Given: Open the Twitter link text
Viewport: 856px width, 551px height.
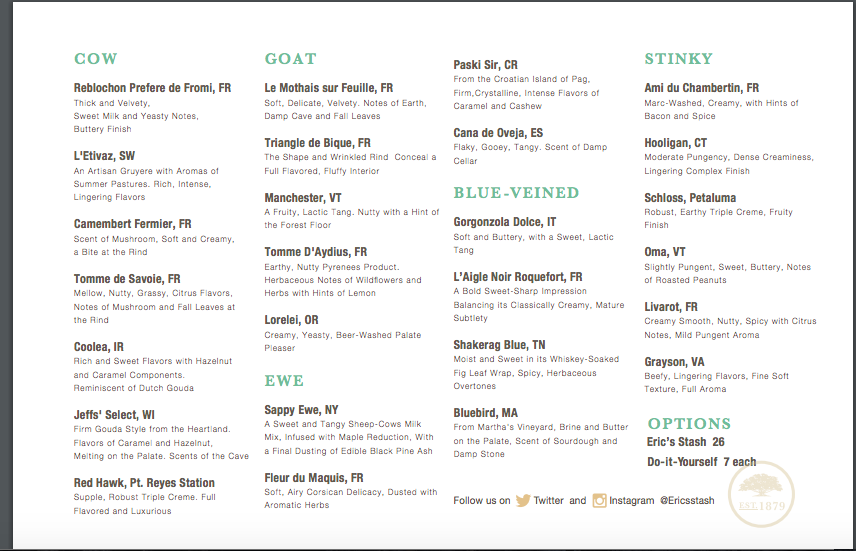Looking at the screenshot, I should (x=548, y=501).
